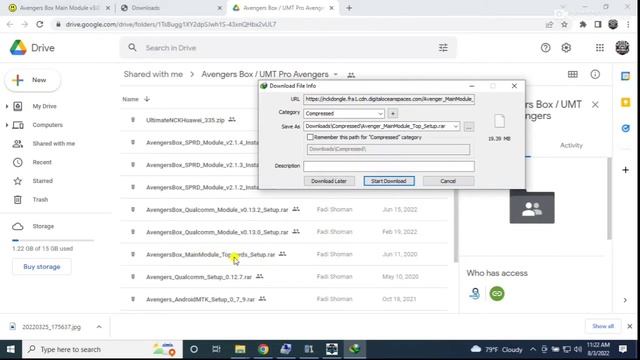The image size is (640, 360).
Task: Open Activity tab in details panel
Action: [571, 145]
